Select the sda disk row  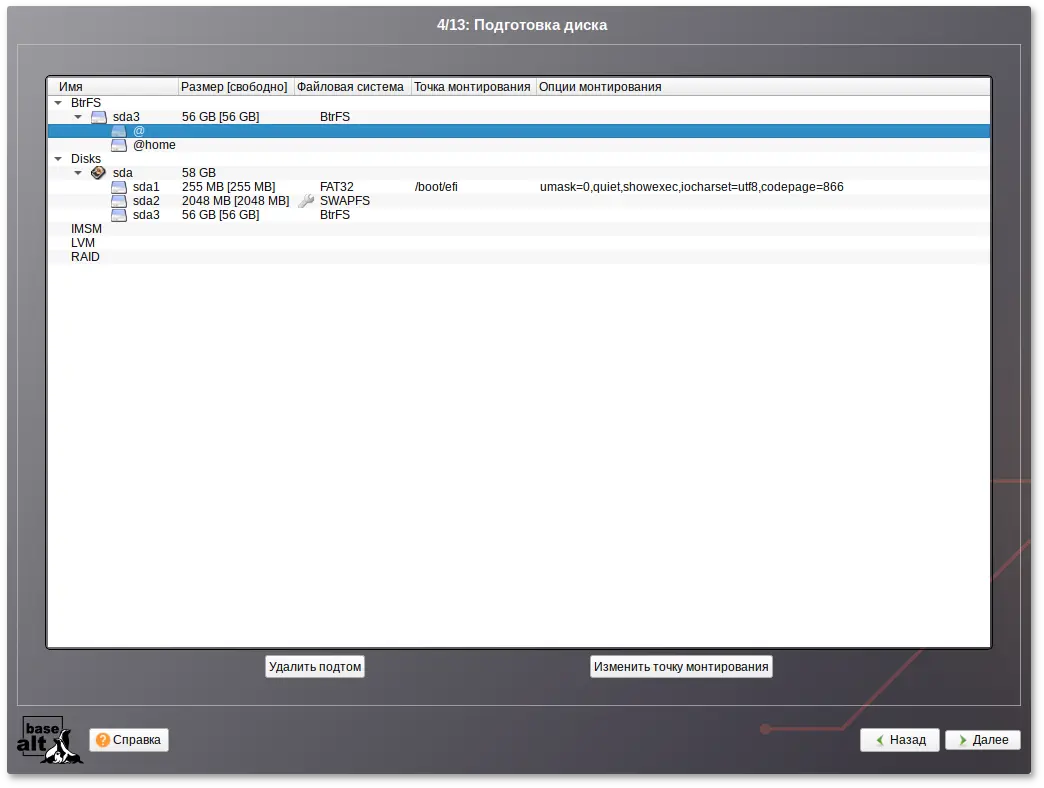pyautogui.click(x=519, y=172)
